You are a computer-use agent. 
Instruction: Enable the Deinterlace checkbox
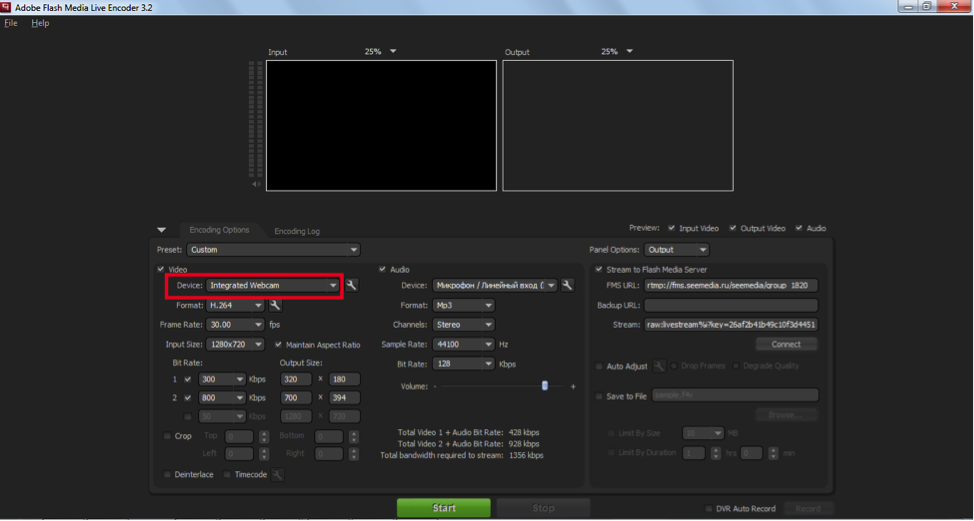[x=167, y=474]
